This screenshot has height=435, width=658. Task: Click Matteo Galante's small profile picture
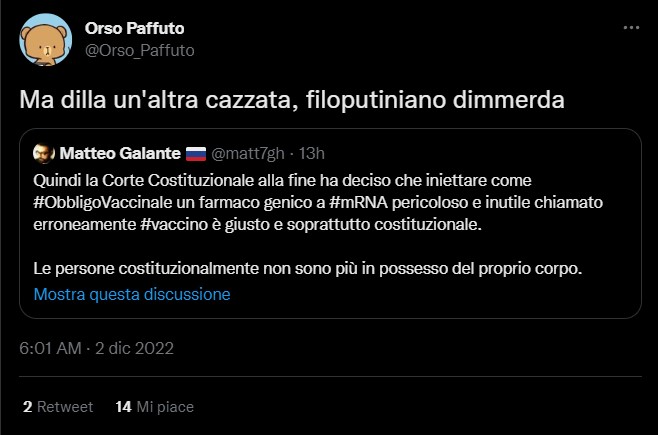43,153
